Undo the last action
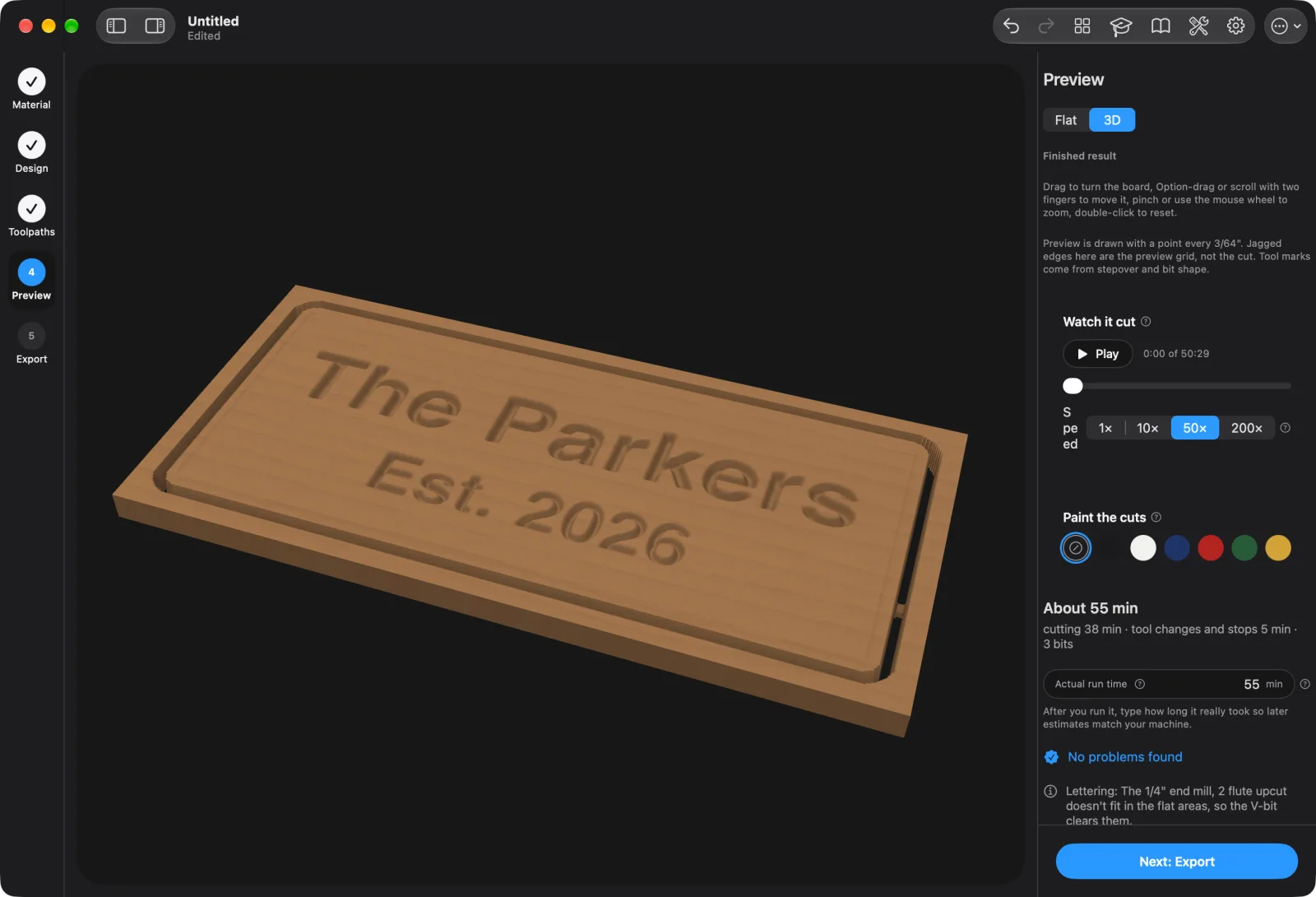 click(x=1012, y=26)
